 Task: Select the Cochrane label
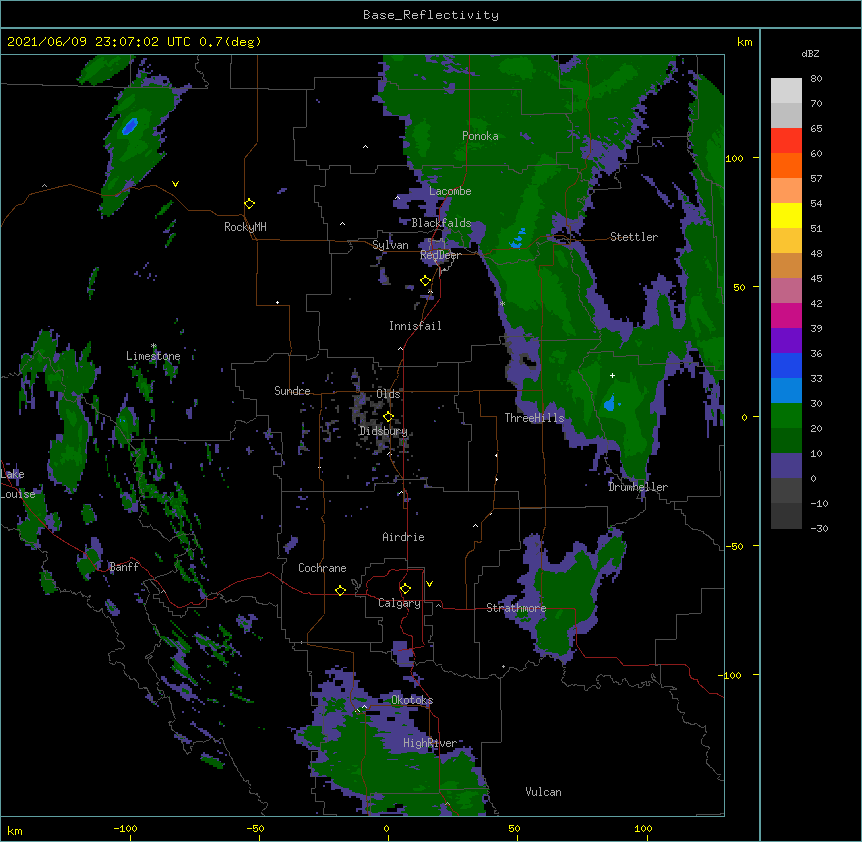tap(322, 568)
